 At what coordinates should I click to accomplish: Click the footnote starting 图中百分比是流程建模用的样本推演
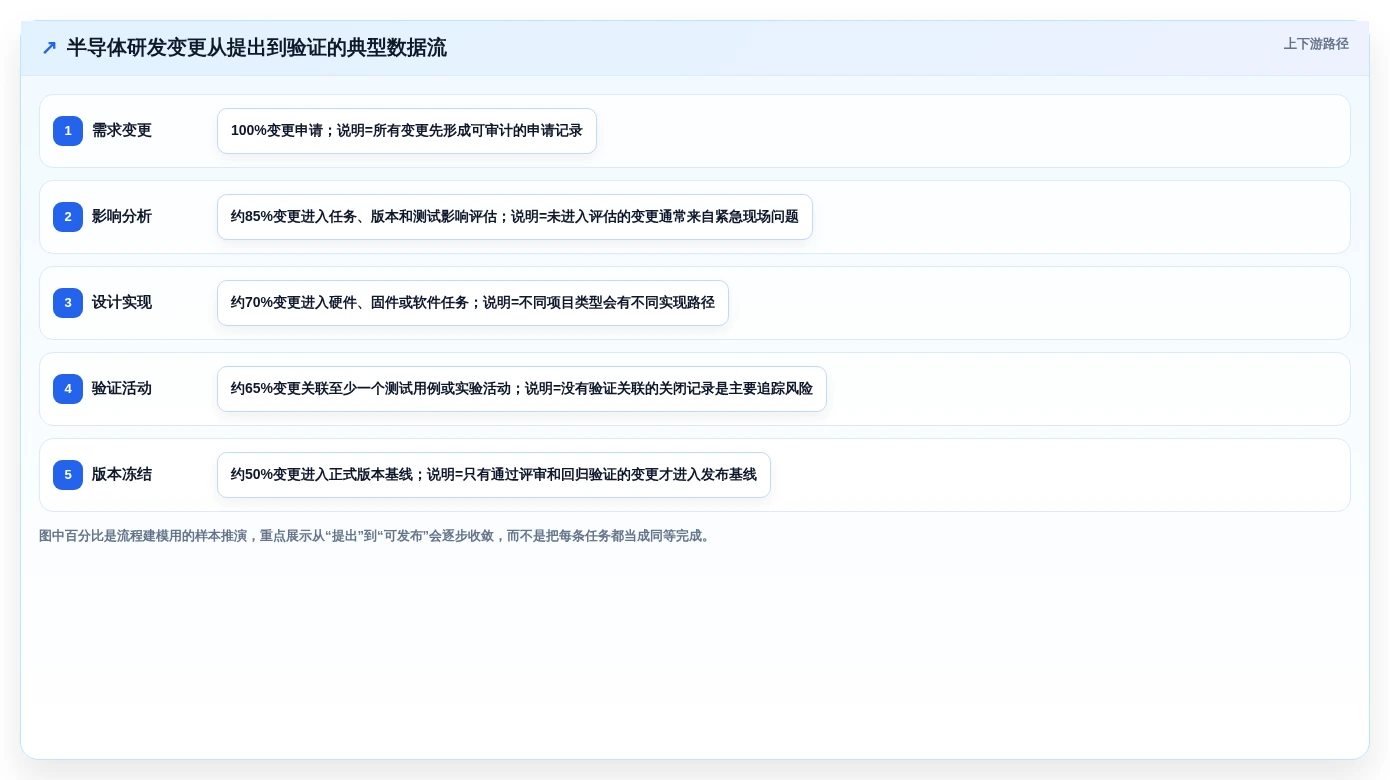376,536
